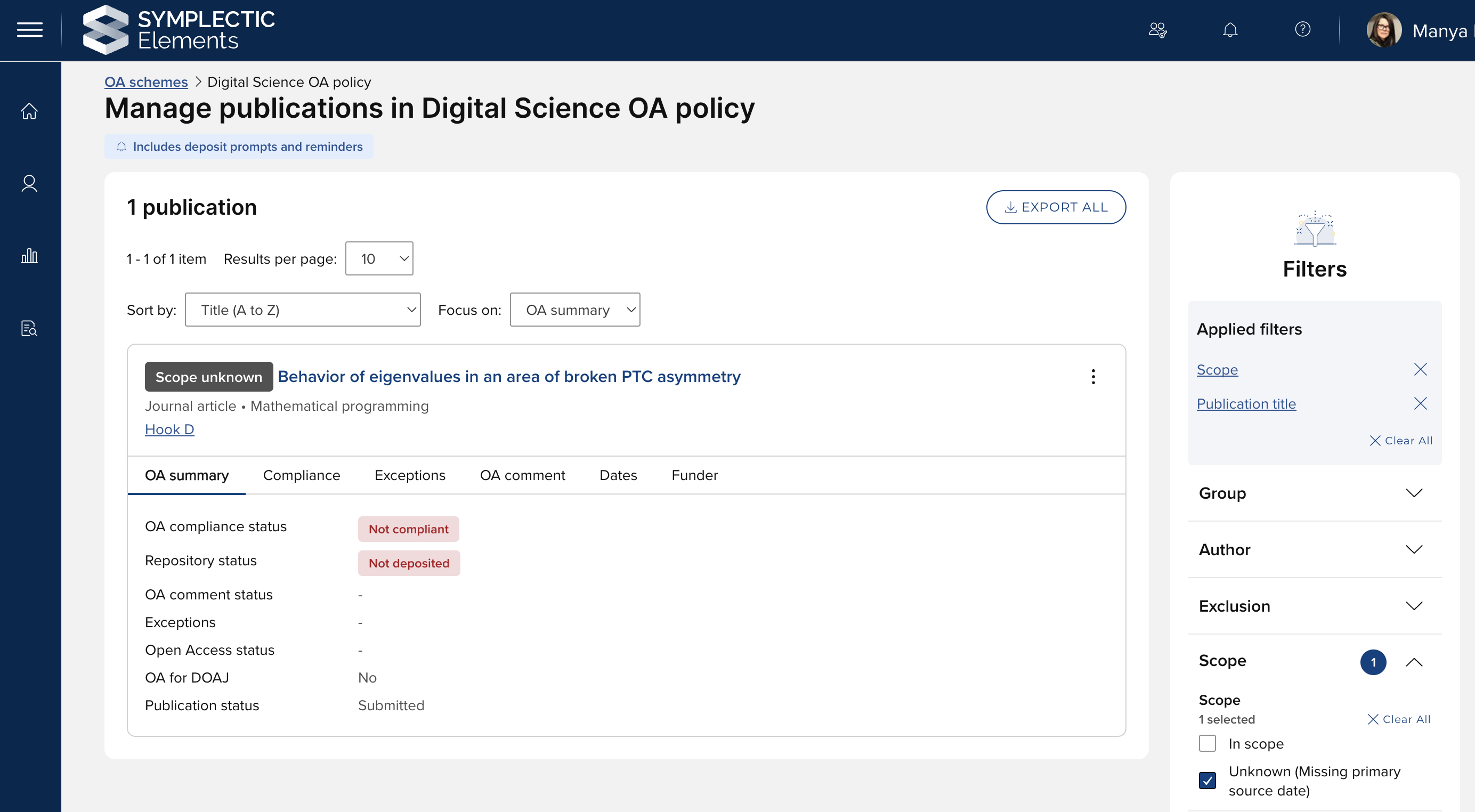Open the impersonate users icon
The image size is (1475, 812).
click(1157, 30)
